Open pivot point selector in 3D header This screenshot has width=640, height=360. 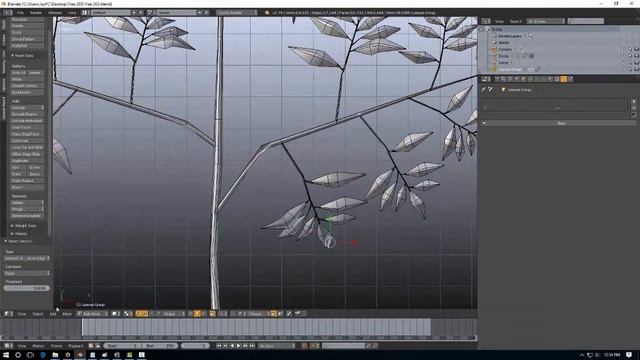point(128,314)
